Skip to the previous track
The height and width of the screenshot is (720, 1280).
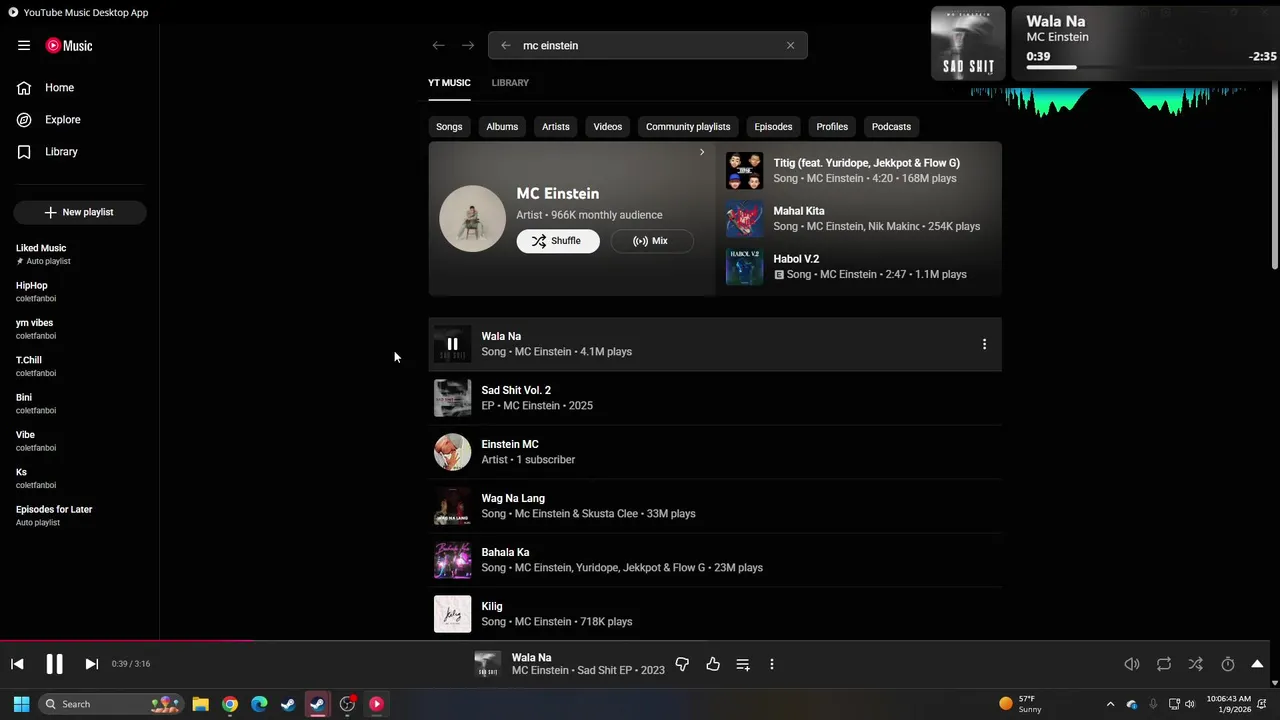click(x=17, y=664)
